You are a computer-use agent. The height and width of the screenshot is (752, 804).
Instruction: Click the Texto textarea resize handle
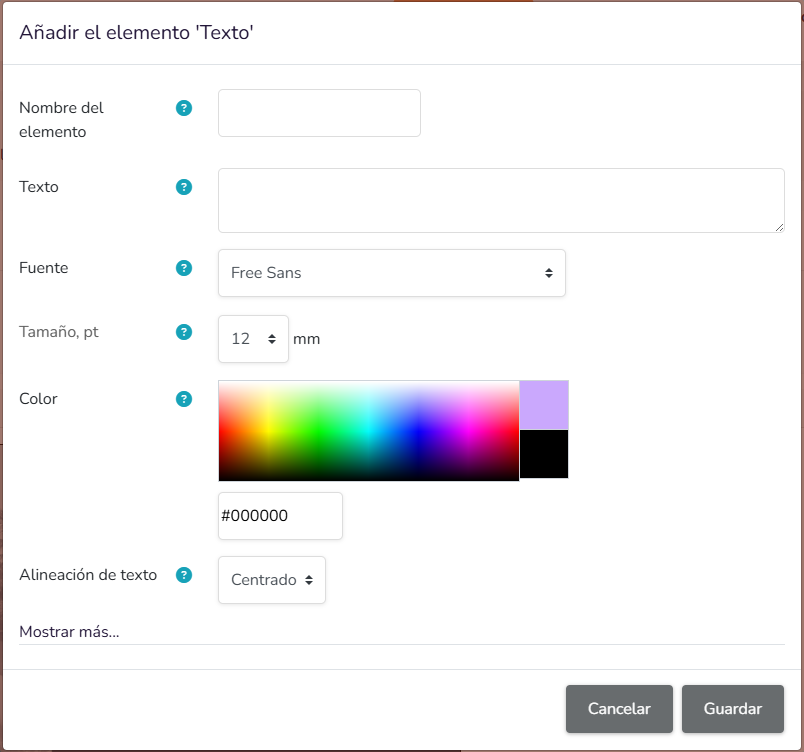(x=779, y=228)
